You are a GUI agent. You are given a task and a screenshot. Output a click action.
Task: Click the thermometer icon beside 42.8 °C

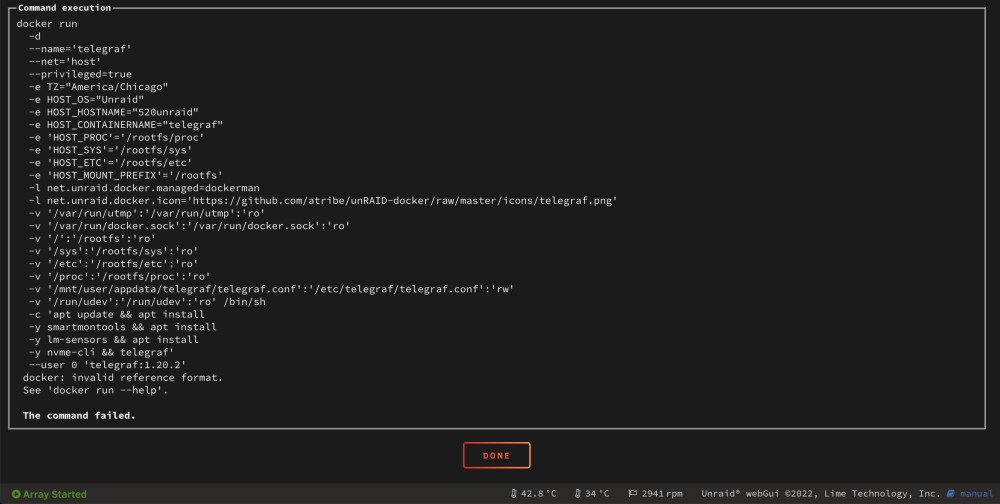click(514, 494)
